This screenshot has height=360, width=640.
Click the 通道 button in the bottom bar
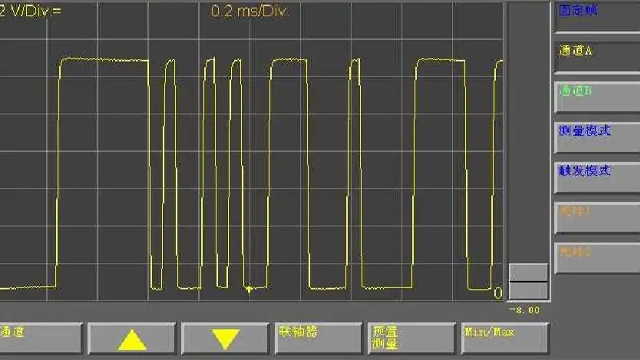(x=40, y=338)
